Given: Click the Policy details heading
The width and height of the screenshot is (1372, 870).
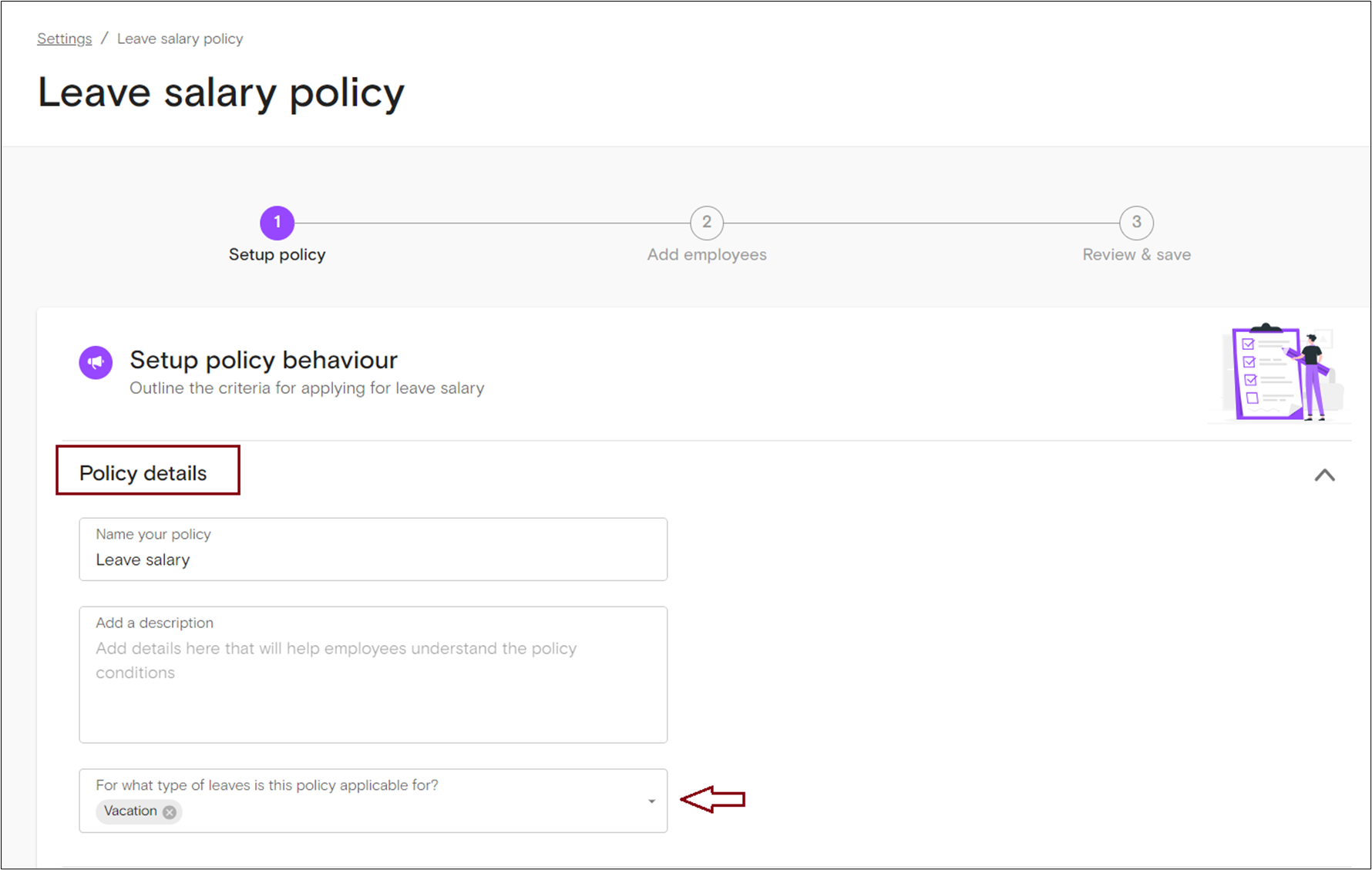Looking at the screenshot, I should (x=143, y=473).
